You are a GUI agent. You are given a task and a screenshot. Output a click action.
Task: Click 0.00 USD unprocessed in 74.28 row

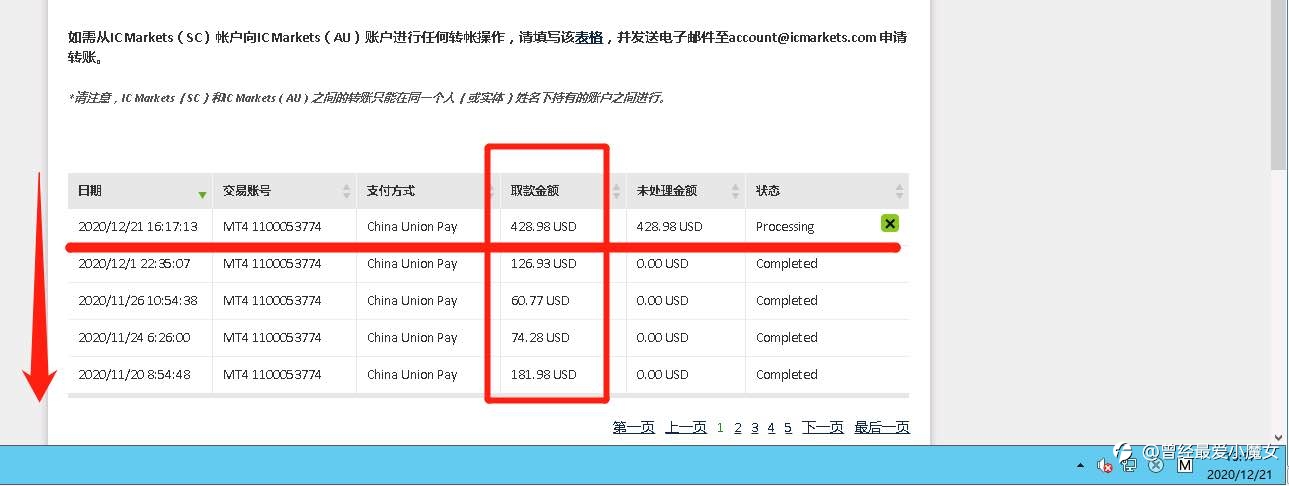point(663,338)
